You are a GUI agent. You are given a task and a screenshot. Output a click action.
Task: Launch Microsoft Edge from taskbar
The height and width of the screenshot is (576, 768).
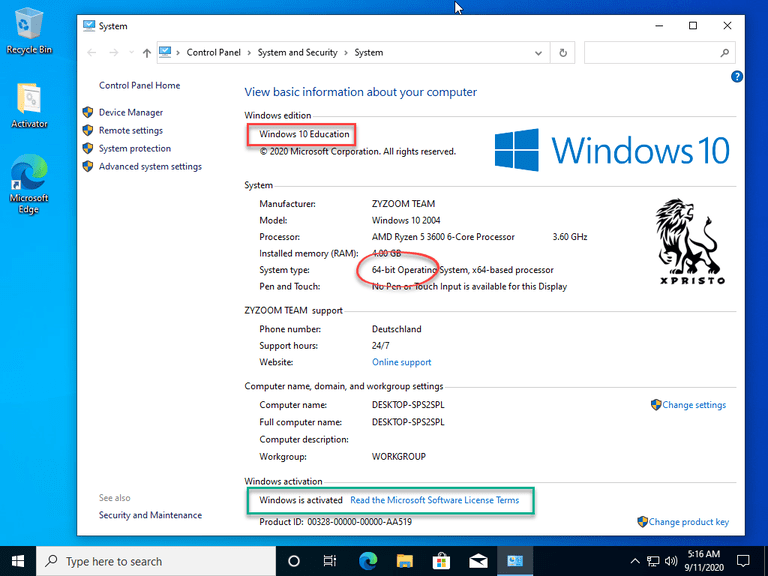coord(368,561)
